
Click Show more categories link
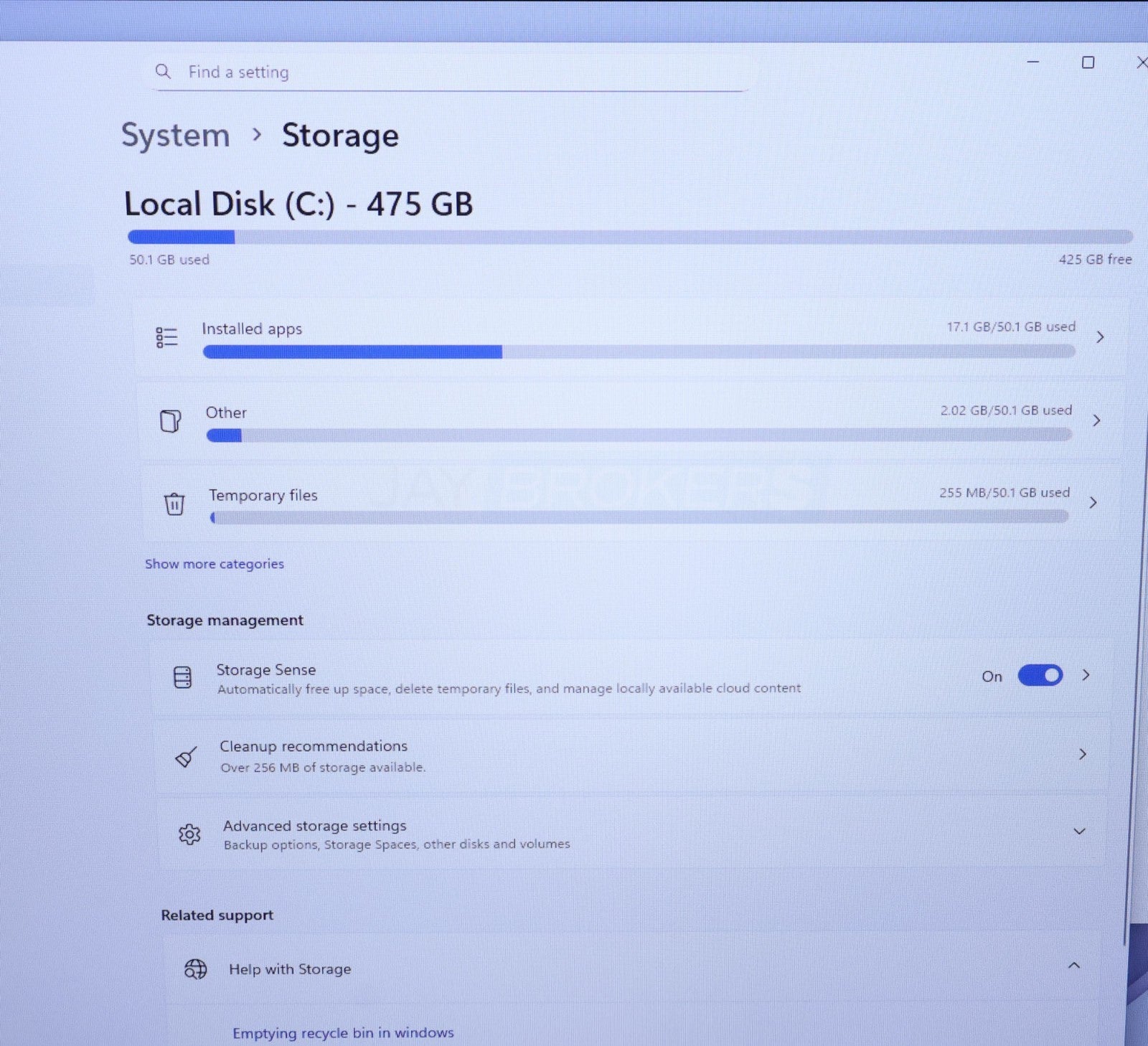pyautogui.click(x=215, y=564)
